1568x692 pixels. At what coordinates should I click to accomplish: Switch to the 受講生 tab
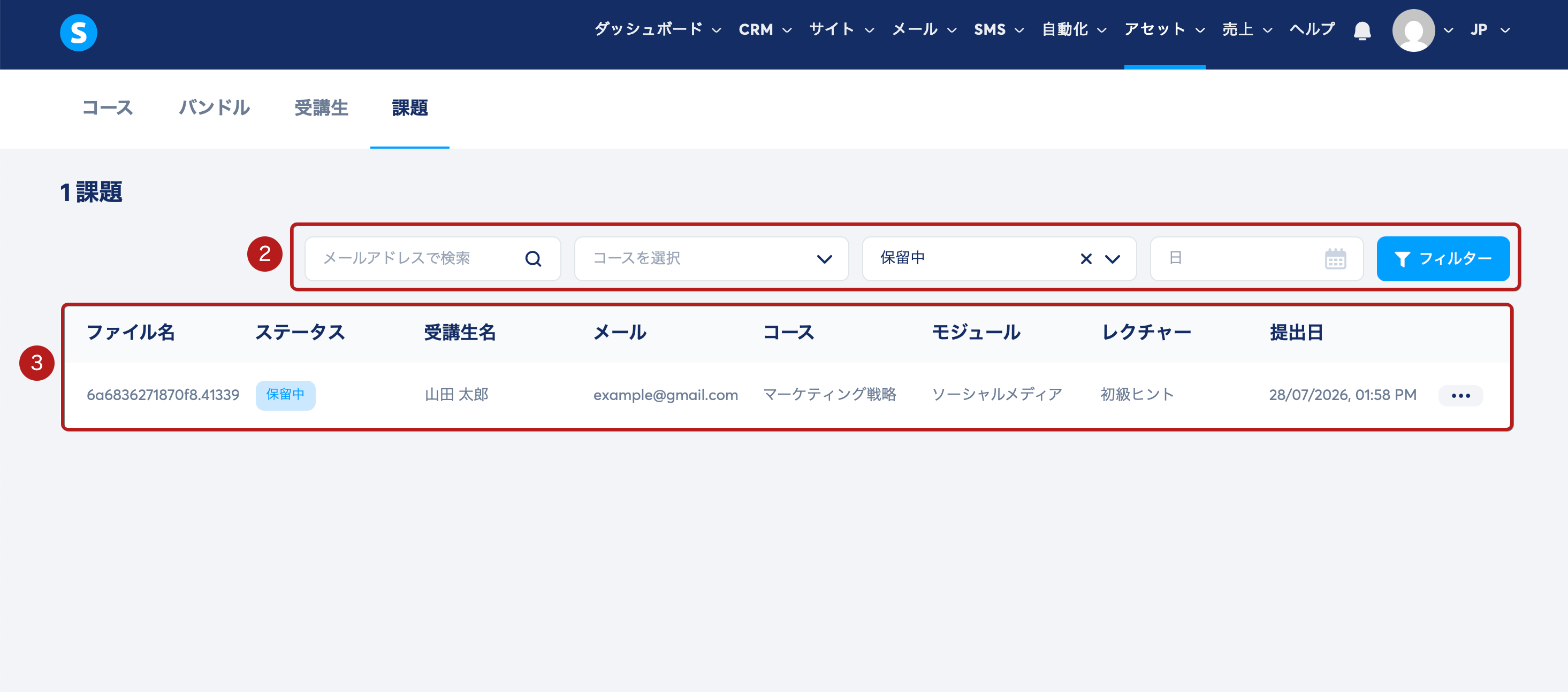(x=322, y=107)
